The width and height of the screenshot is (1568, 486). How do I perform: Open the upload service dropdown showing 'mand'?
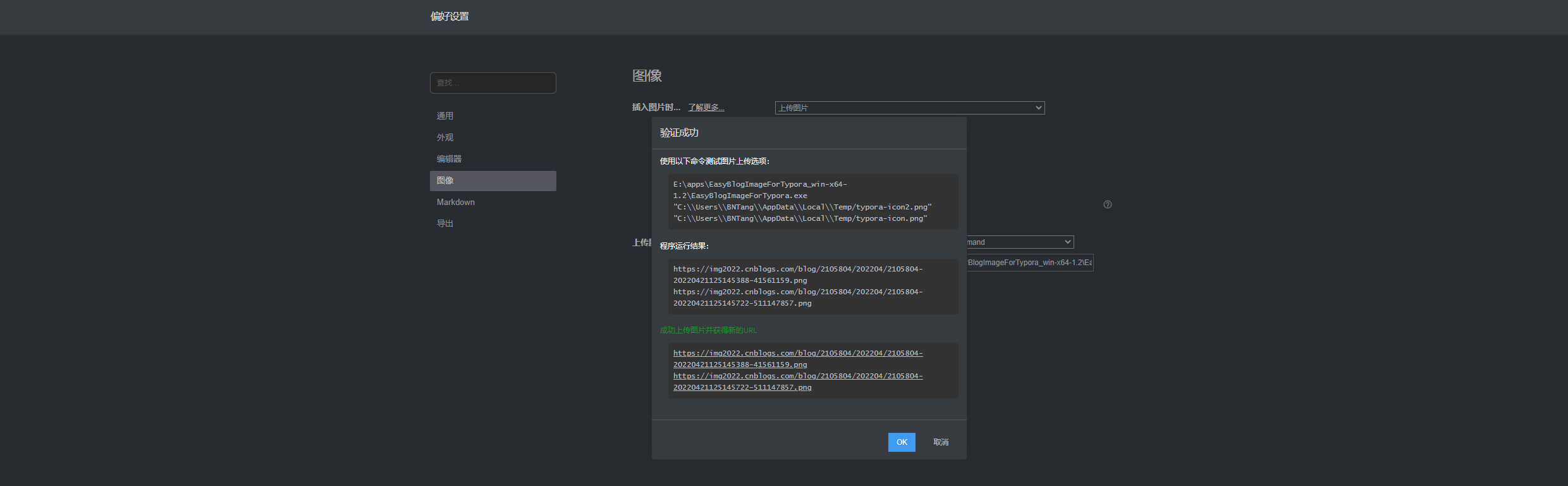coord(1020,242)
